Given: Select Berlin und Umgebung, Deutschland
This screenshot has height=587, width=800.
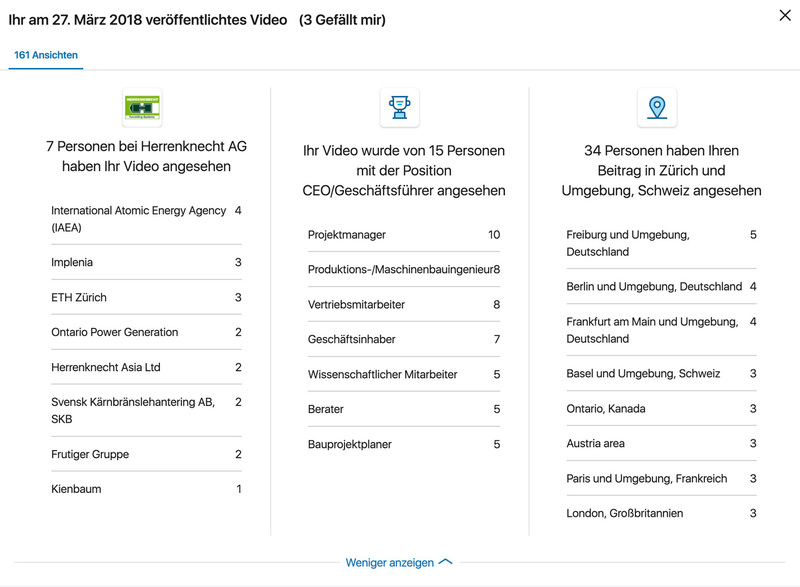Looking at the screenshot, I should pos(654,287).
